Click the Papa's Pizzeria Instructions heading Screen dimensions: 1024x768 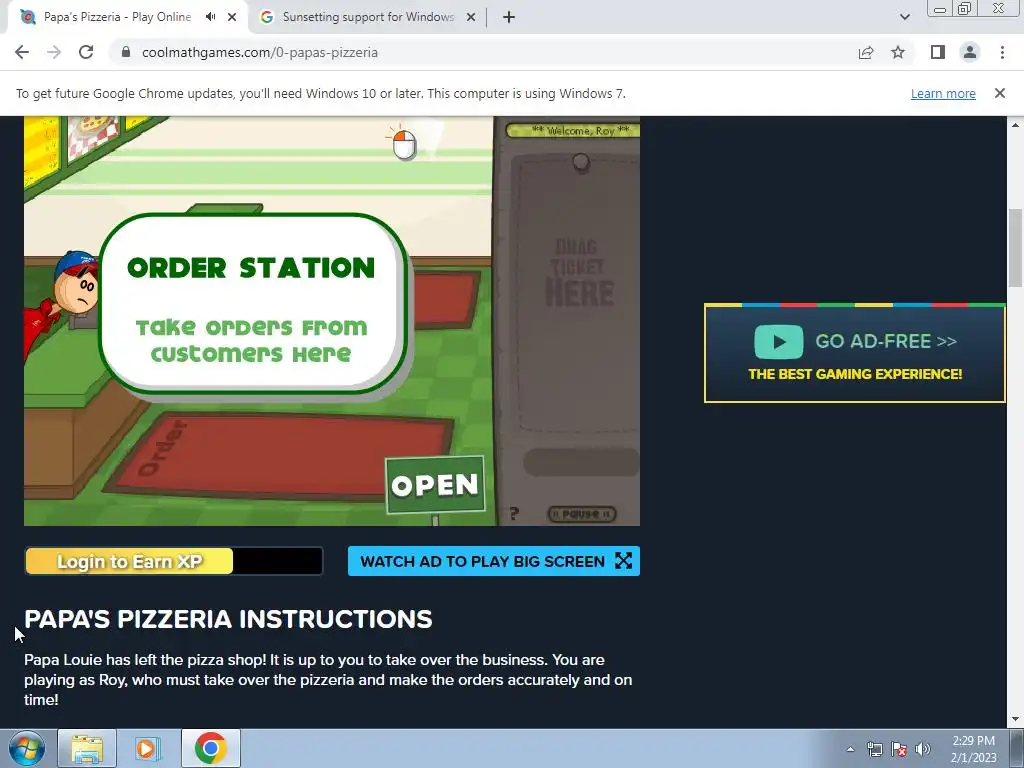[x=228, y=619]
